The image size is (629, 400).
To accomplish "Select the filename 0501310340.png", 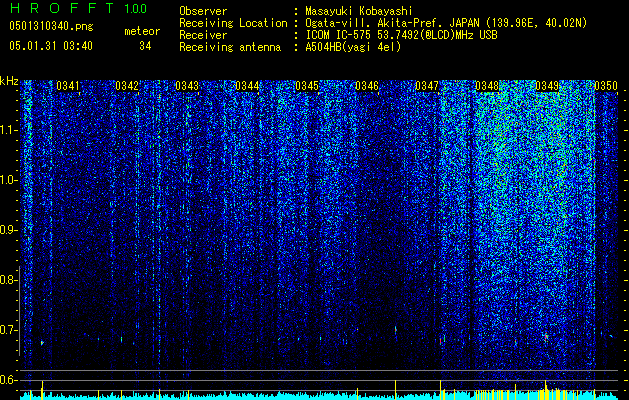I will pos(51,26).
